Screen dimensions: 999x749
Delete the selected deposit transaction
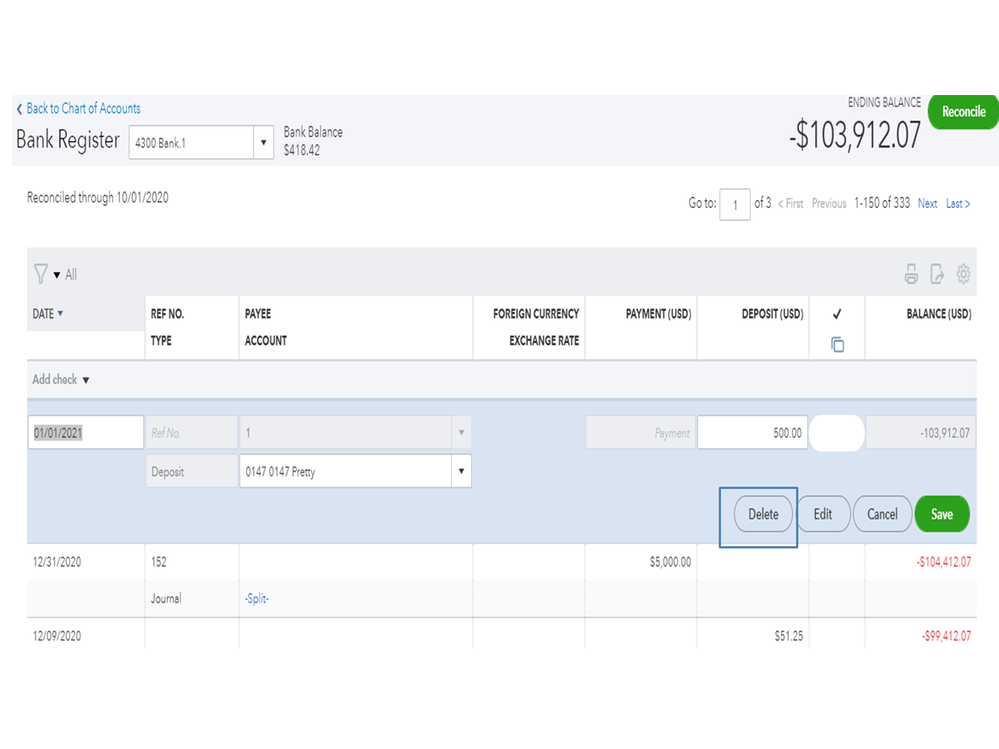(x=763, y=514)
